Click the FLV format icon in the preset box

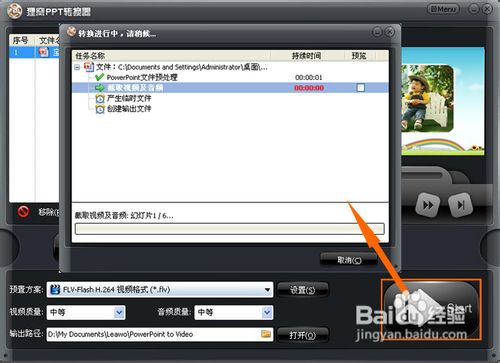(55, 289)
